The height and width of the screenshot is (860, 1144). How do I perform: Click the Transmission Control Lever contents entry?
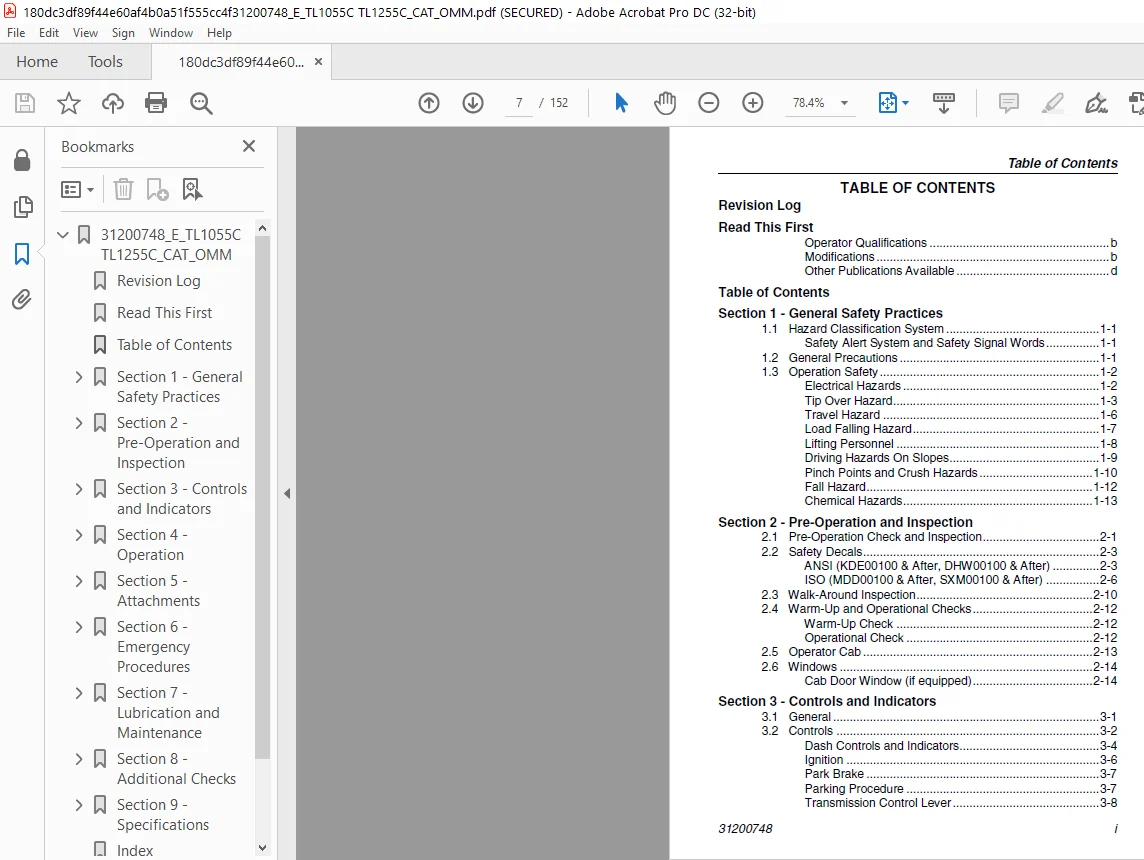click(x=960, y=802)
